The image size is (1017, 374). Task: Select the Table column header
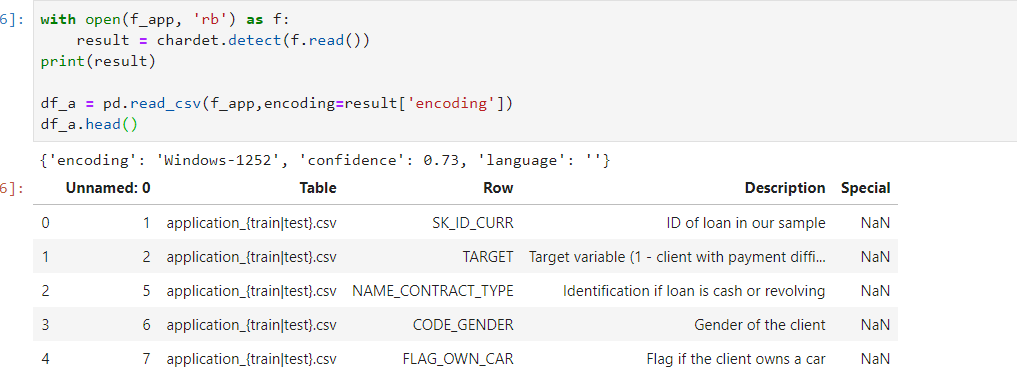pyautogui.click(x=318, y=188)
